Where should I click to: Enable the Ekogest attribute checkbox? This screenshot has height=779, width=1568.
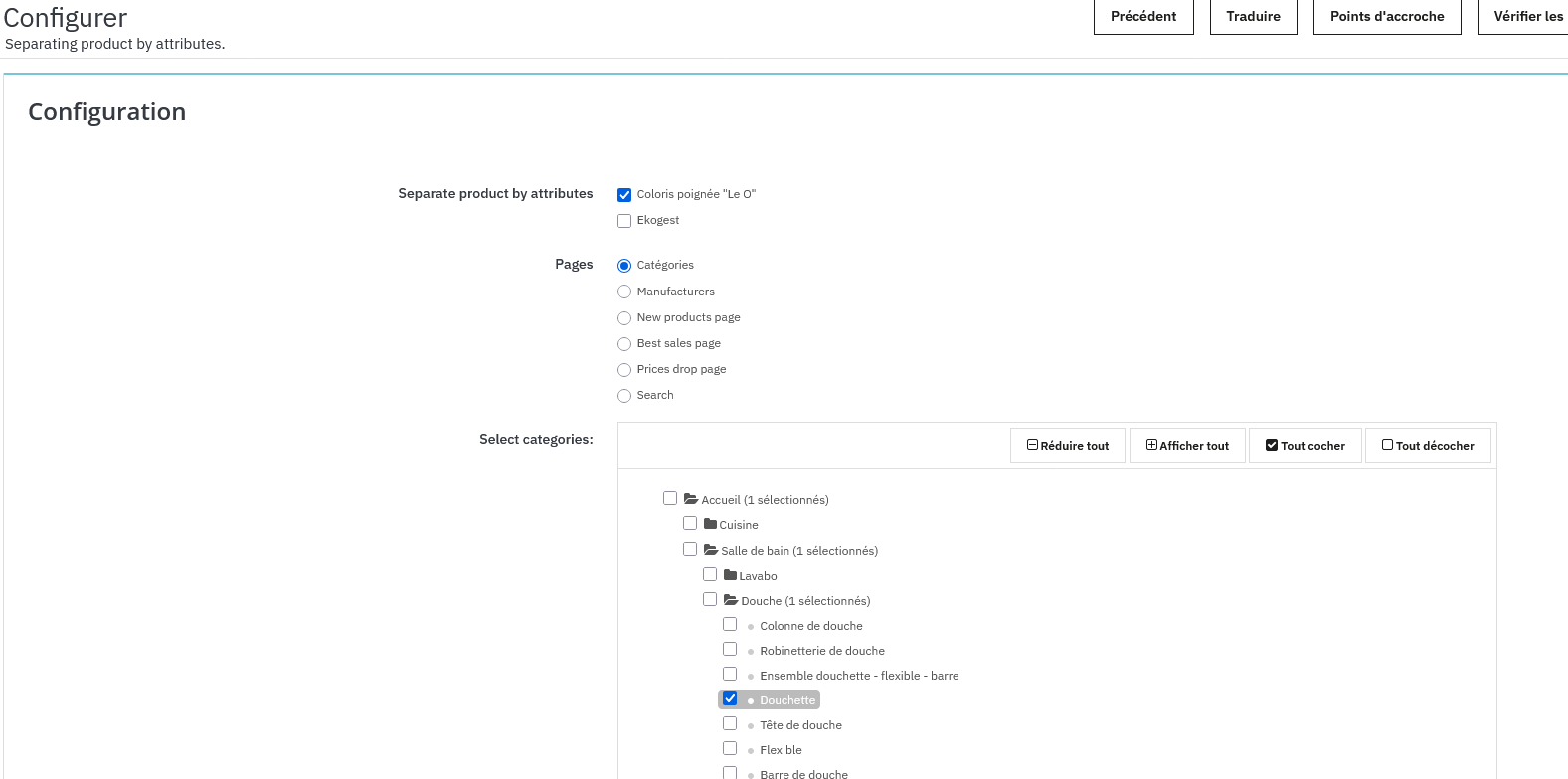(624, 221)
